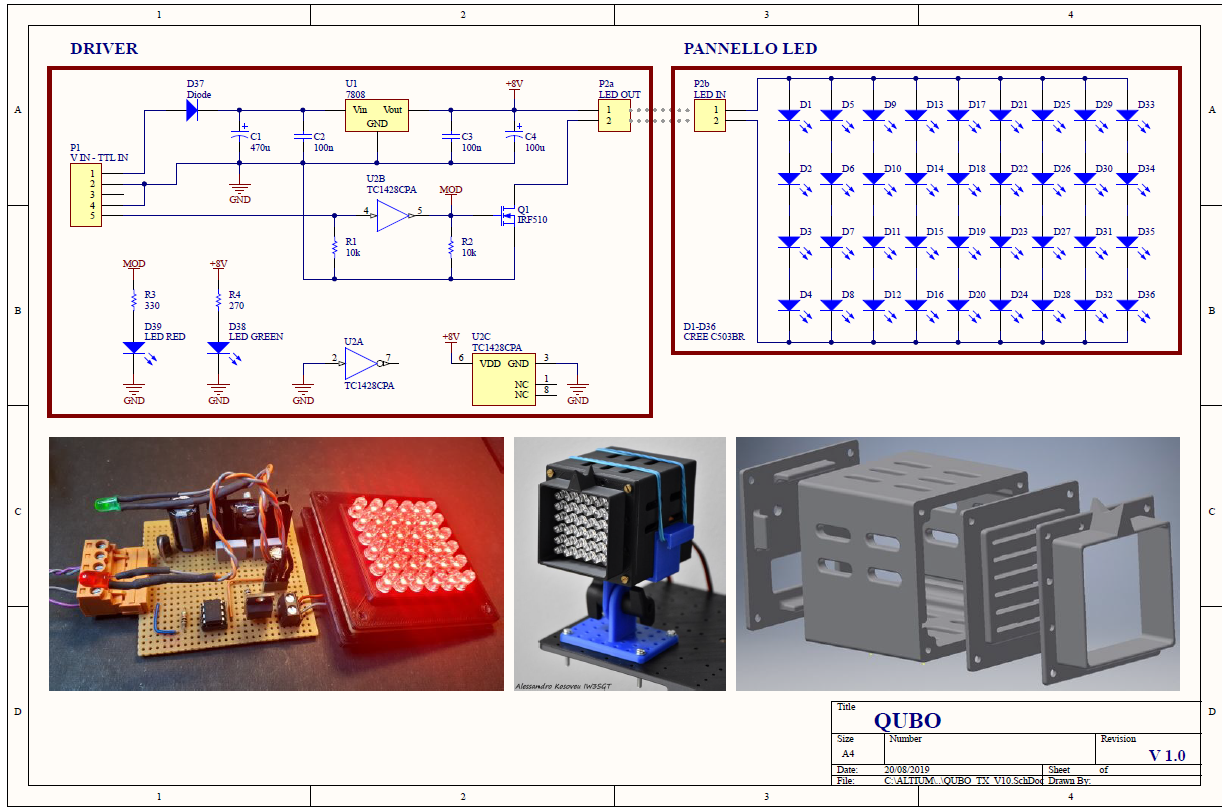Click the P2b LED IN connector
The image size is (1222, 809).
711,115
